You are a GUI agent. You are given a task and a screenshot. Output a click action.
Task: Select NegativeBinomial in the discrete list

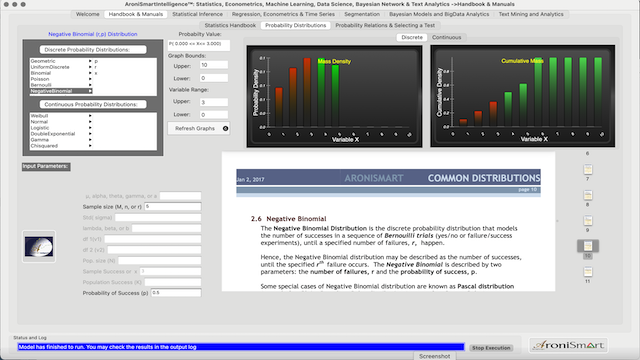click(61, 91)
